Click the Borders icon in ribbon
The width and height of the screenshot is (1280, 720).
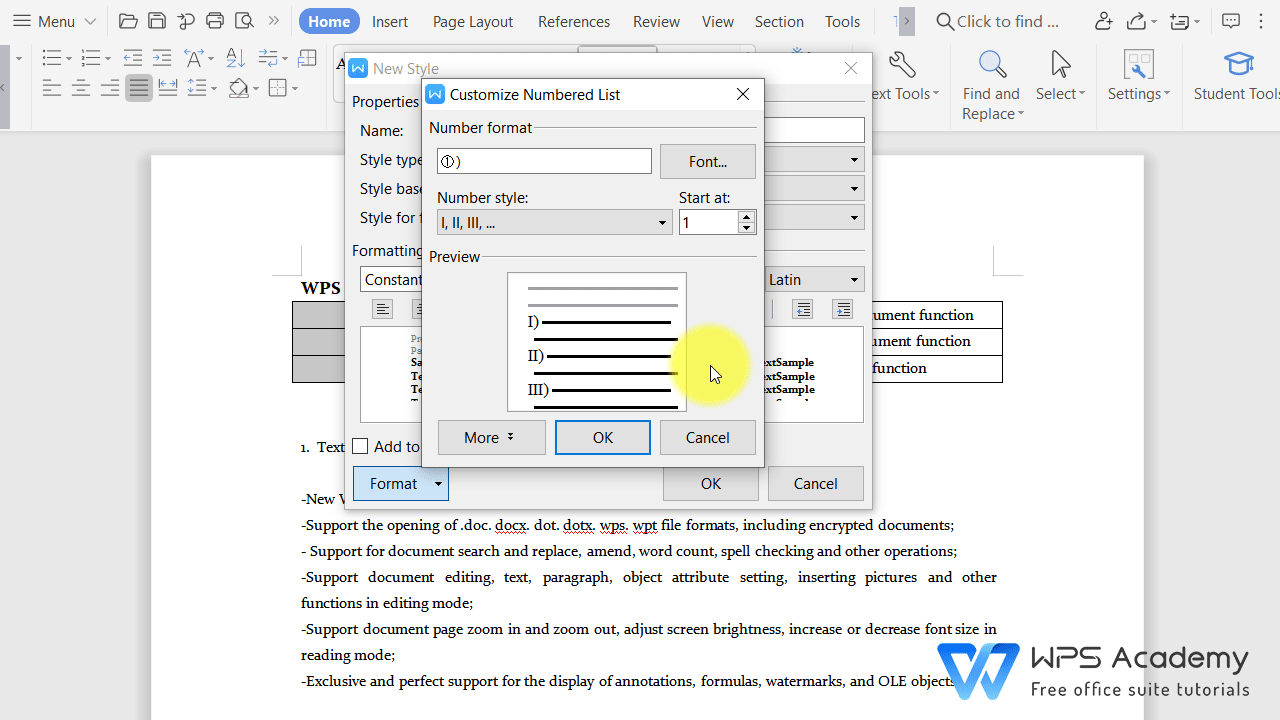pyautogui.click(x=277, y=89)
